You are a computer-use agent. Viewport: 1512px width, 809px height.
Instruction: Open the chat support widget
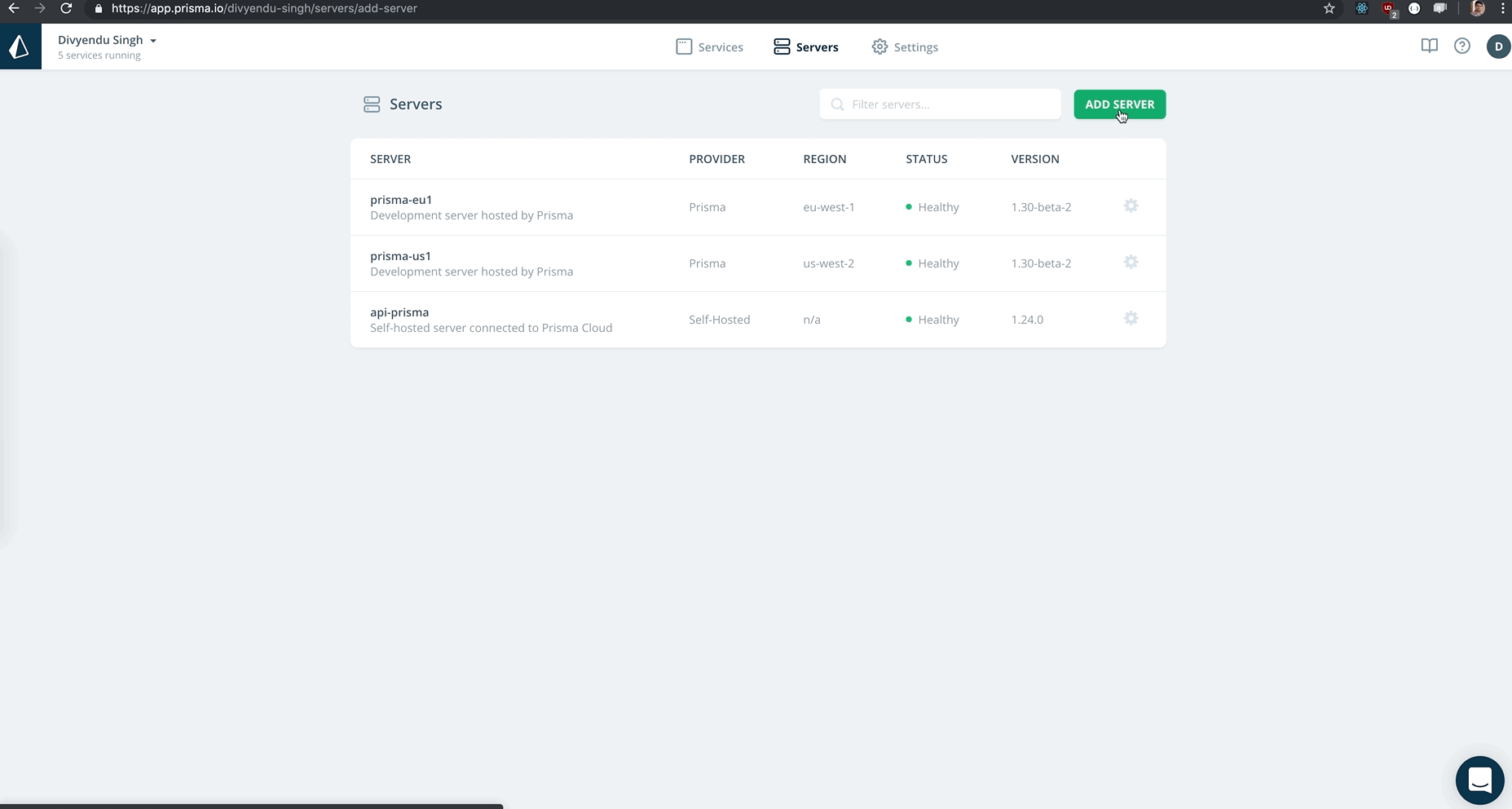pyautogui.click(x=1479, y=780)
